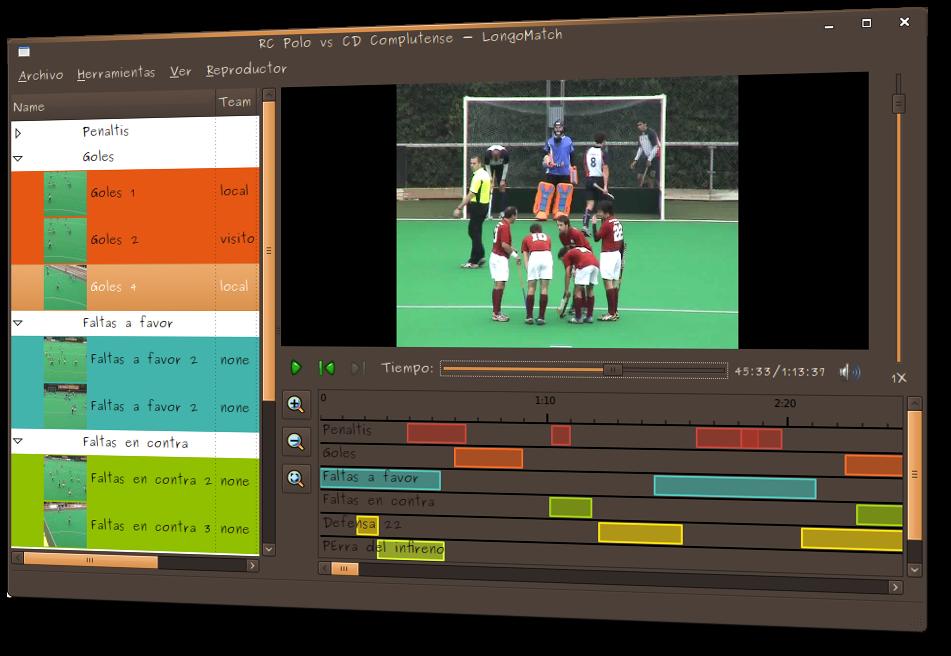Mute audio using the speaker icon

[x=849, y=372]
